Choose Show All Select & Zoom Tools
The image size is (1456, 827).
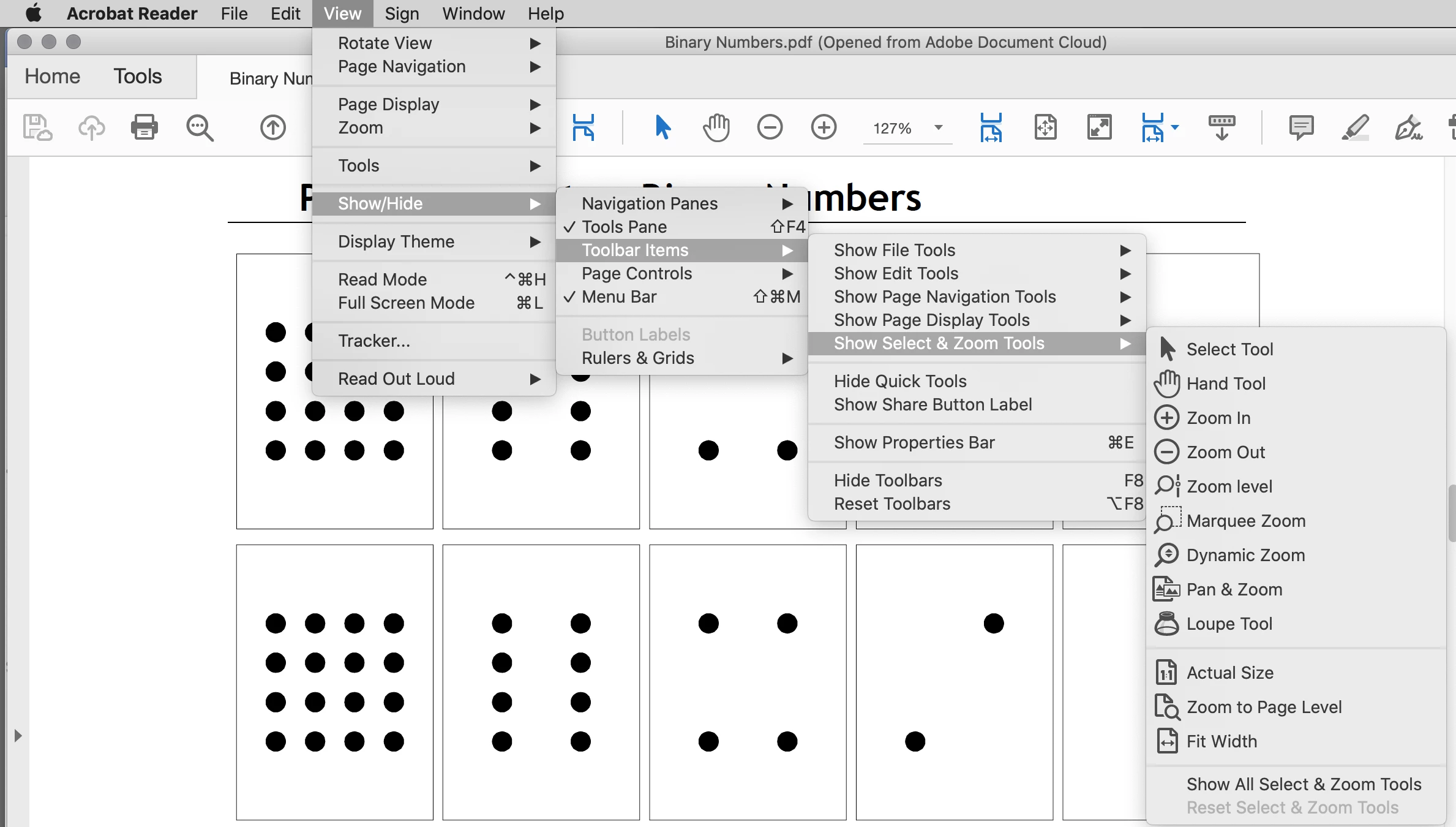pyautogui.click(x=1304, y=784)
